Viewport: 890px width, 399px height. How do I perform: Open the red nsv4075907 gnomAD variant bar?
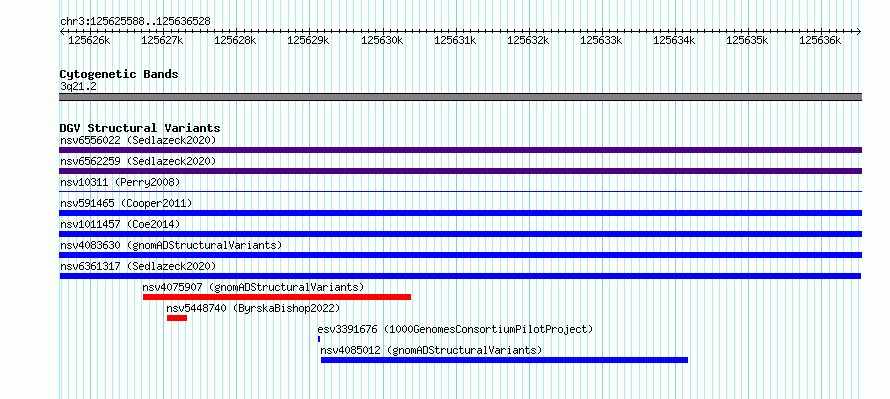(276, 297)
